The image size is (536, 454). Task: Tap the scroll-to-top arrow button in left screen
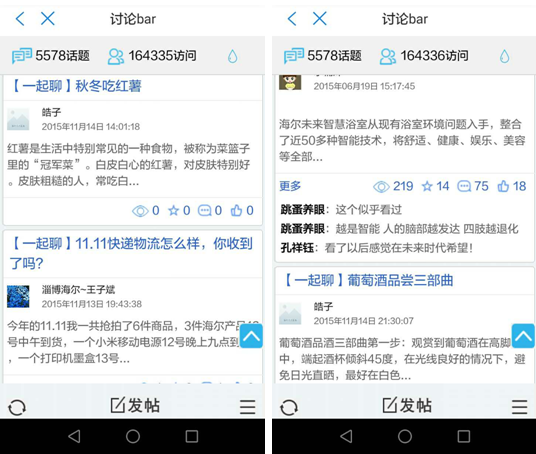pos(251,336)
